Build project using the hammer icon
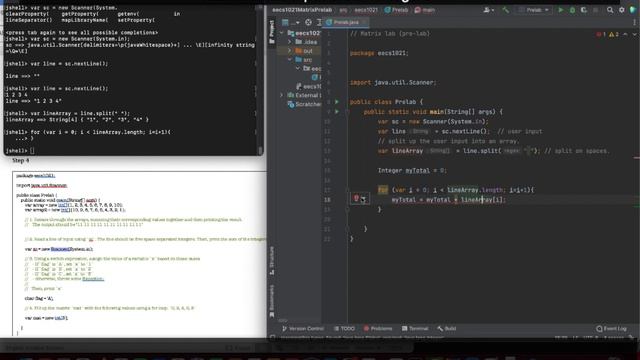 click(x=505, y=10)
